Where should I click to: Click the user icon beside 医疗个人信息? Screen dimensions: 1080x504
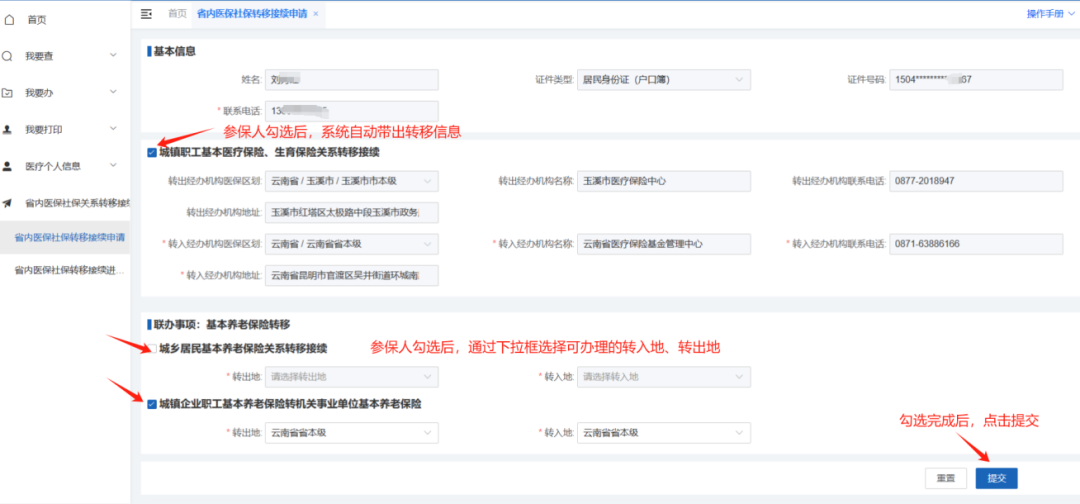pyautogui.click(x=7, y=166)
